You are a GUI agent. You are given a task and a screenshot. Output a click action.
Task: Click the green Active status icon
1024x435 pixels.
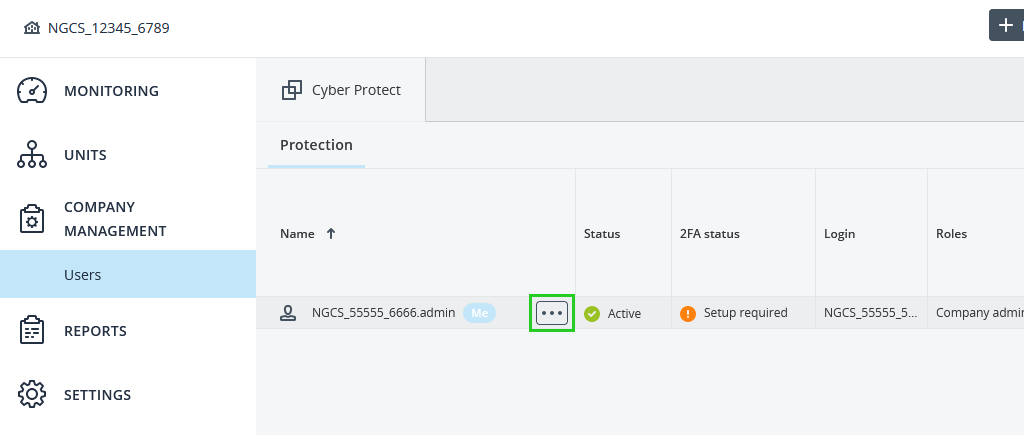(592, 314)
